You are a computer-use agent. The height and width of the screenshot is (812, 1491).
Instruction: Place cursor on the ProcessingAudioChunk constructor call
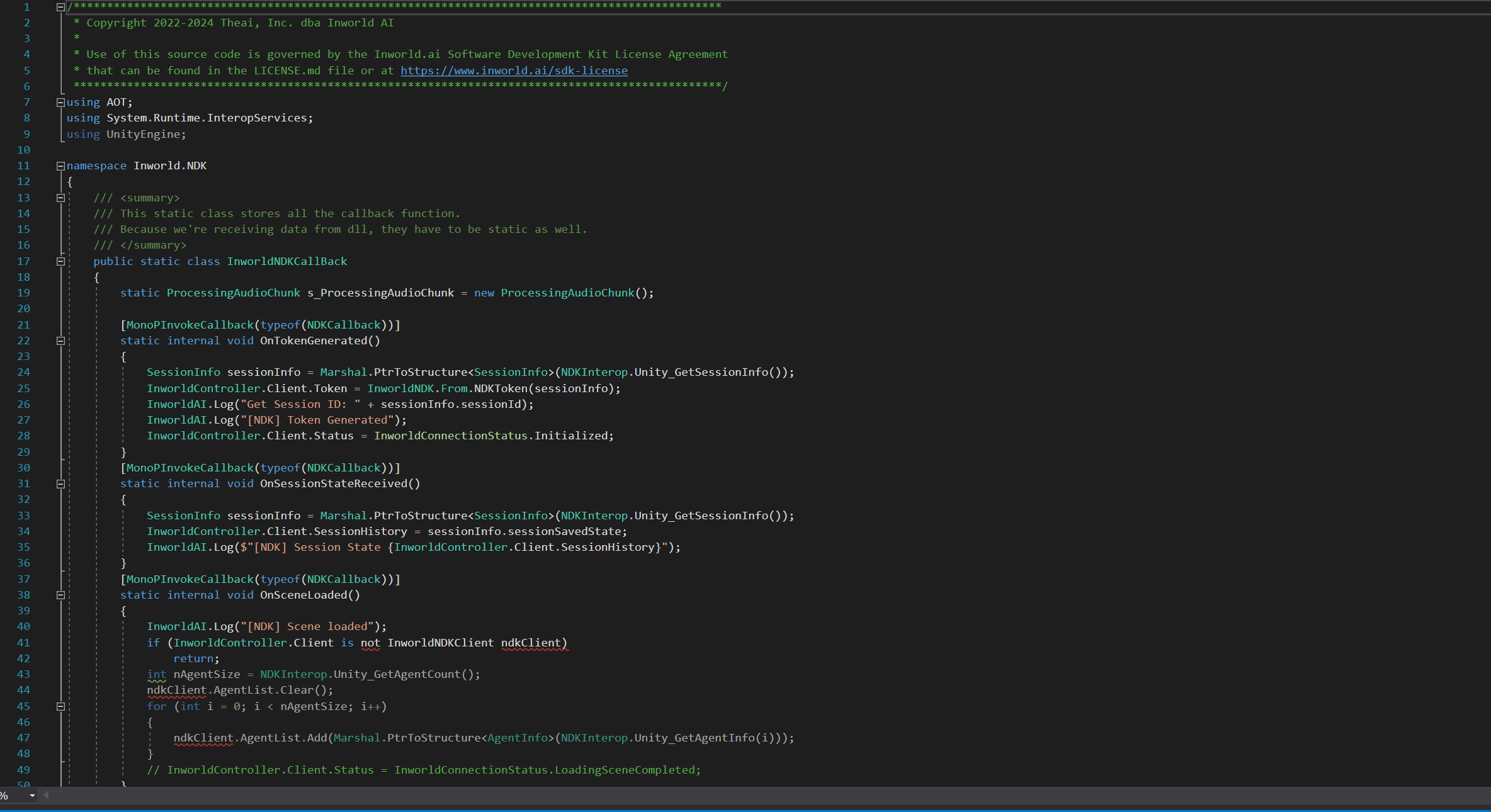coord(567,293)
